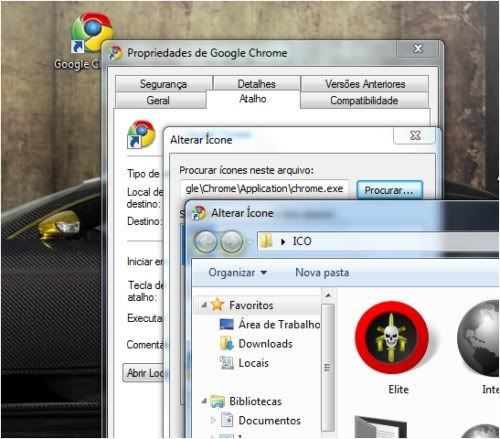Click the Chrome shortcut icon in Atalho tab
This screenshot has width=500, height=439.
[141, 135]
